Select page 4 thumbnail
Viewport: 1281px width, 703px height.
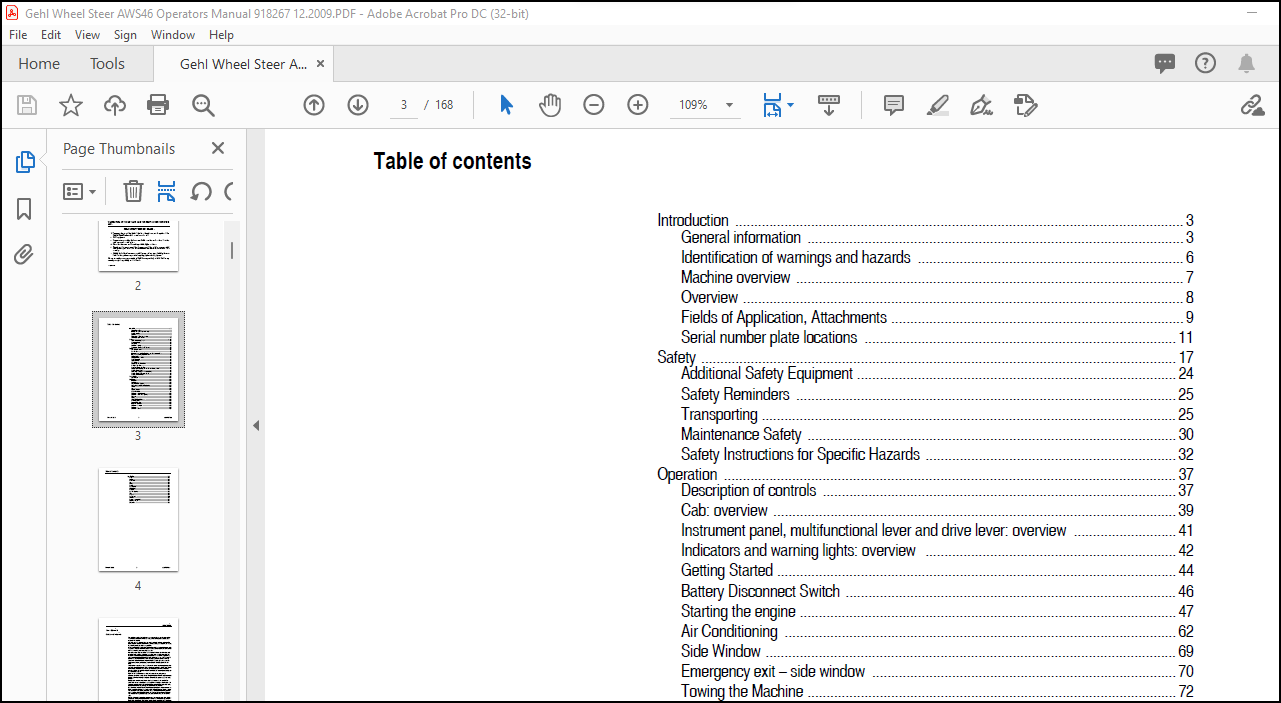(x=138, y=520)
